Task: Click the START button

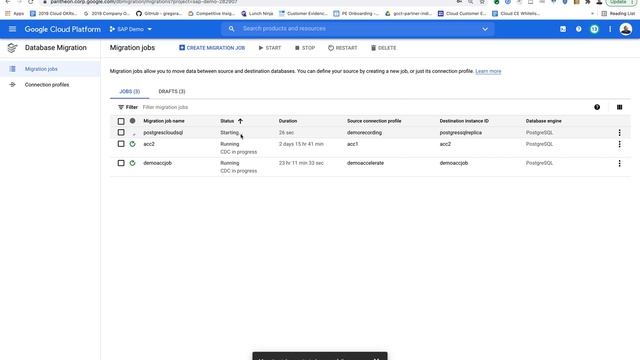Action: coord(270,48)
